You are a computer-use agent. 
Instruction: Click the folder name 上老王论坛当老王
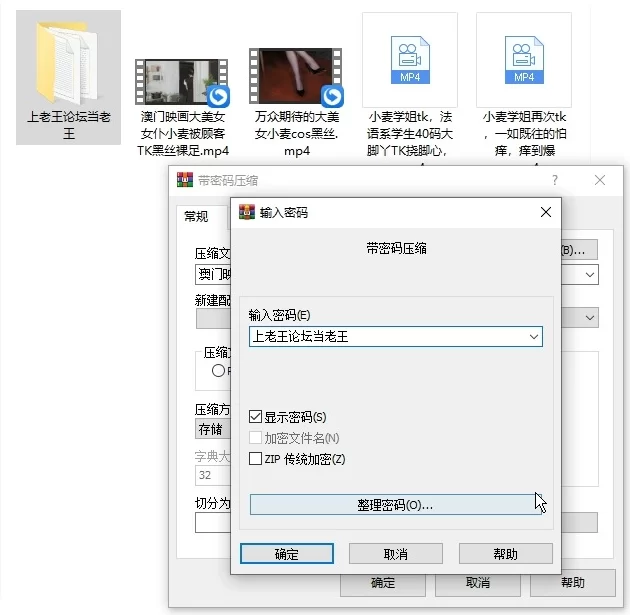pyautogui.click(x=69, y=125)
